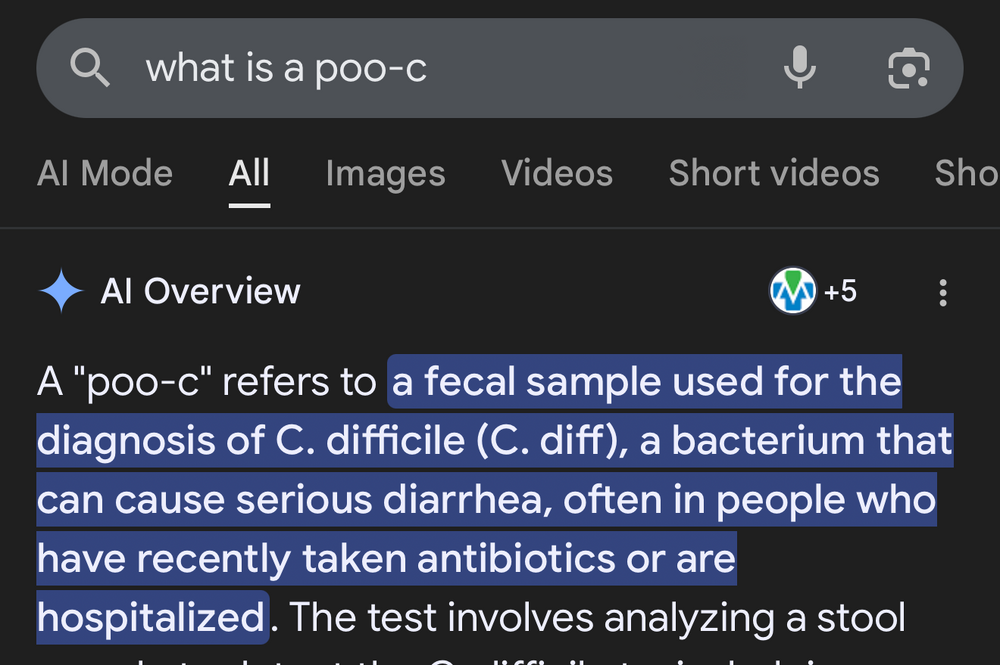Click the magnifying glass search icon
Viewport: 1000px width, 665px height.
click(90, 68)
